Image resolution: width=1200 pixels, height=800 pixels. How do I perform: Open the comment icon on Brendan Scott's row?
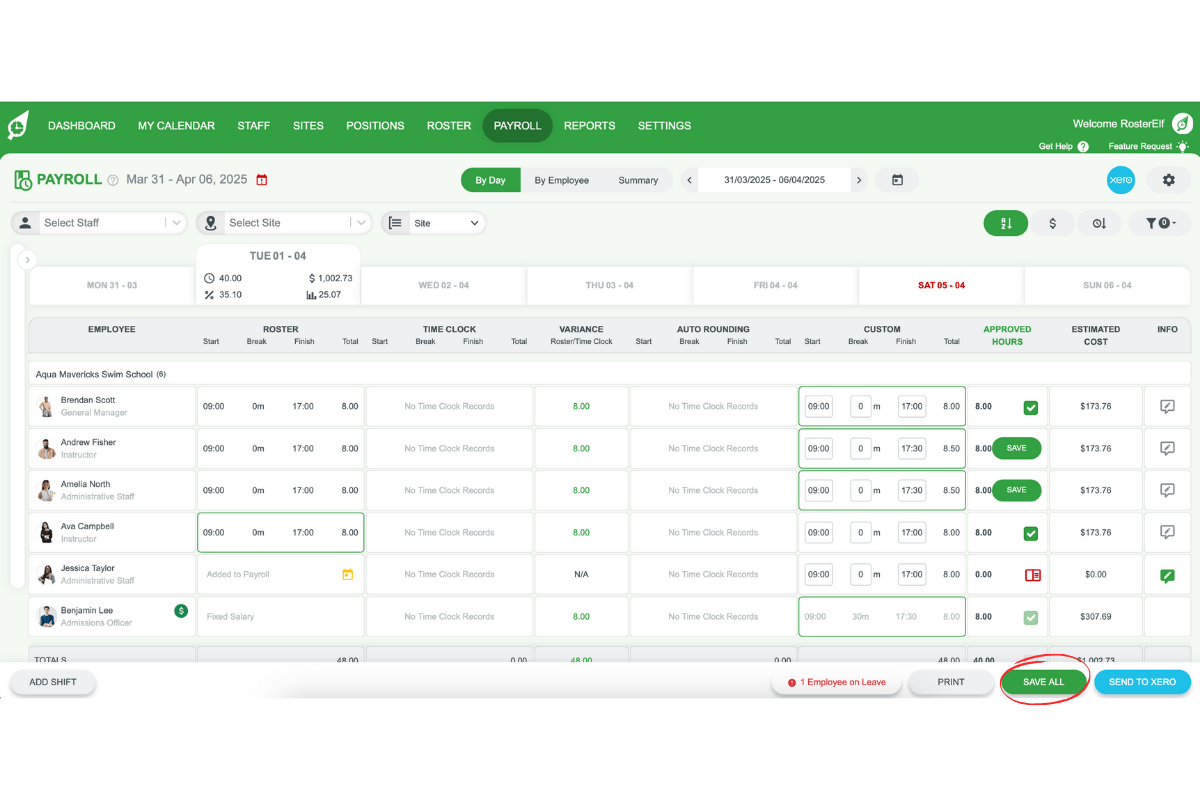click(x=1167, y=406)
